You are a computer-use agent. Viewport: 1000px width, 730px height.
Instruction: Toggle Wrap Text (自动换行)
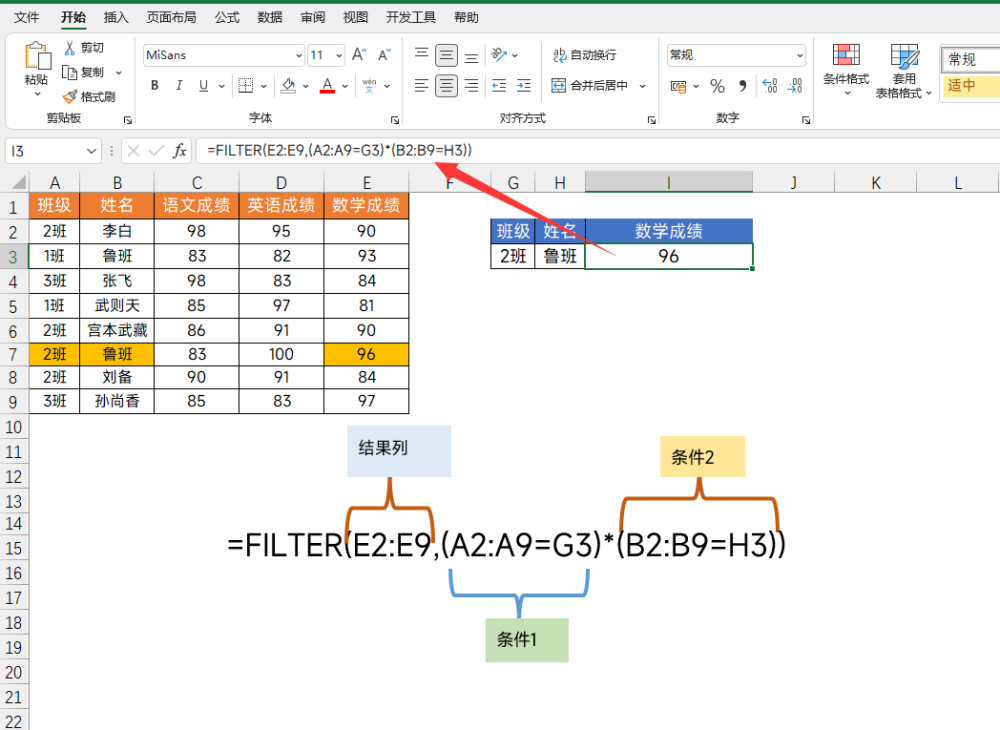585,56
